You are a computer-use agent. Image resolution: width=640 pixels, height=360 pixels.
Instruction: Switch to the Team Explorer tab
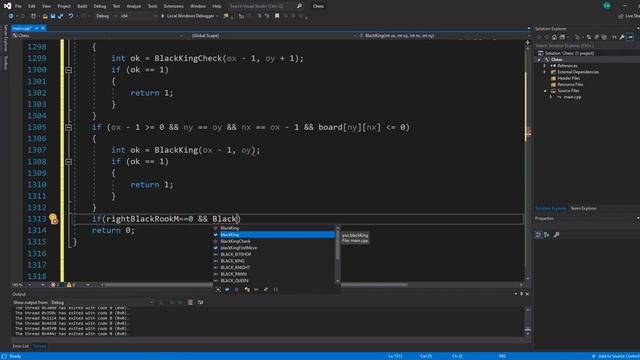583,209
